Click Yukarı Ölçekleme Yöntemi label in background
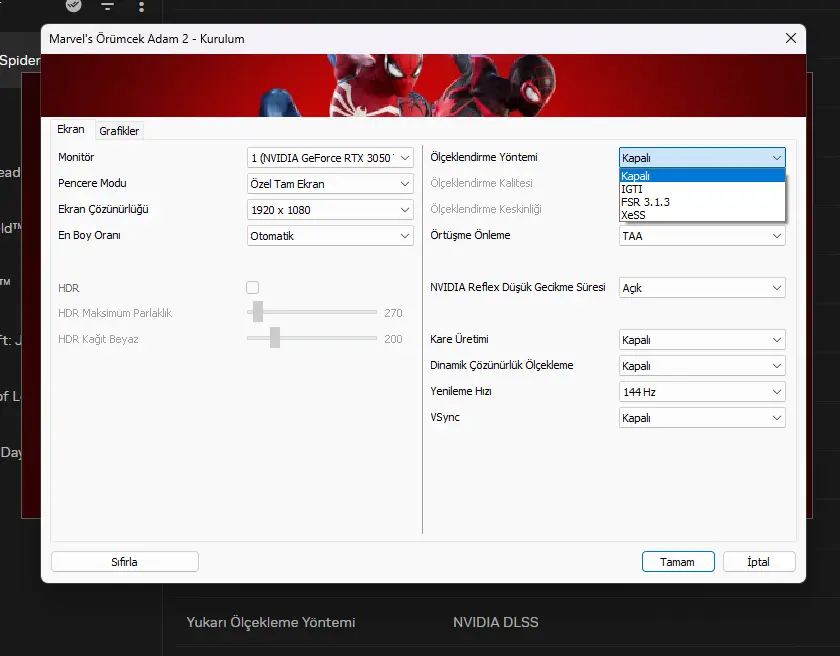This screenshot has width=840, height=656. tap(271, 622)
